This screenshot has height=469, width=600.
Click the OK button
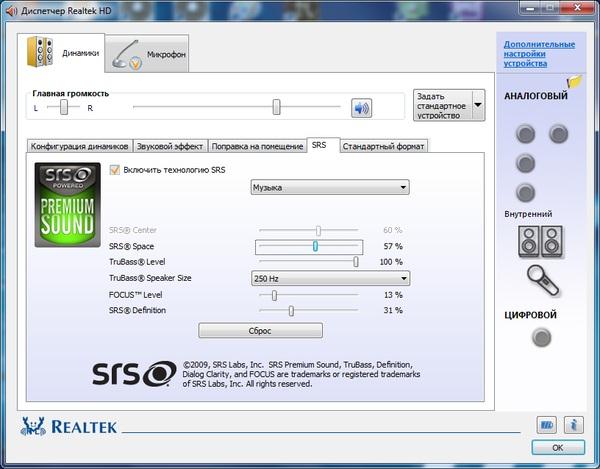pyautogui.click(x=558, y=448)
